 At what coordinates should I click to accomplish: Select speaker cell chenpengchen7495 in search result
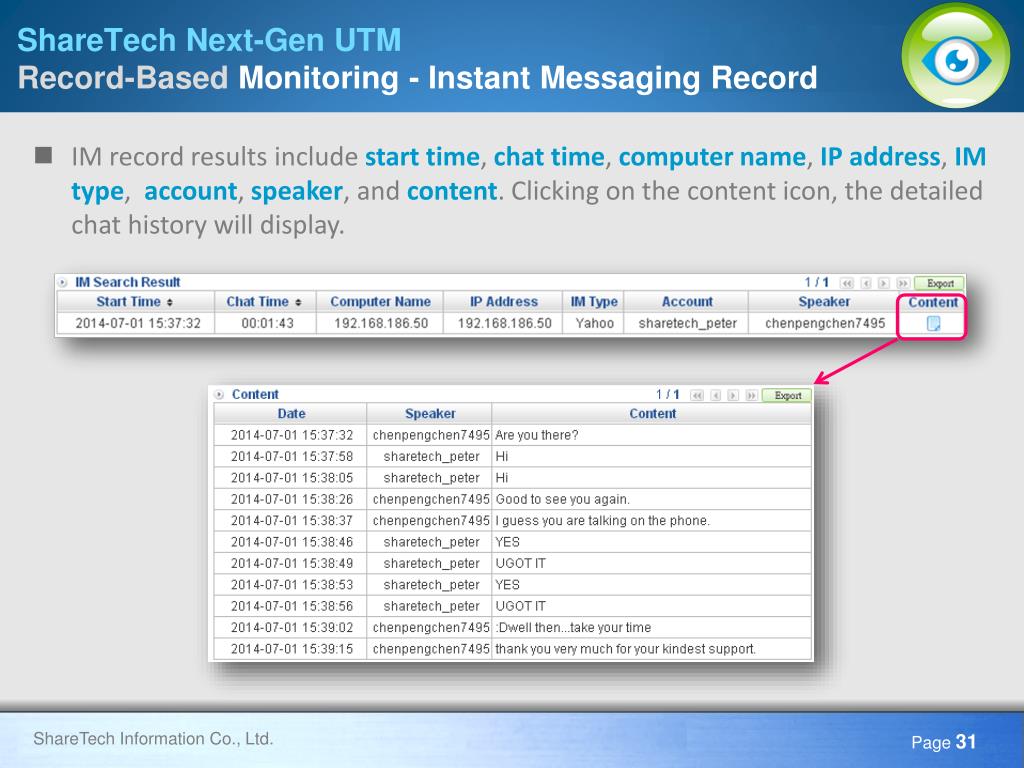tap(825, 323)
